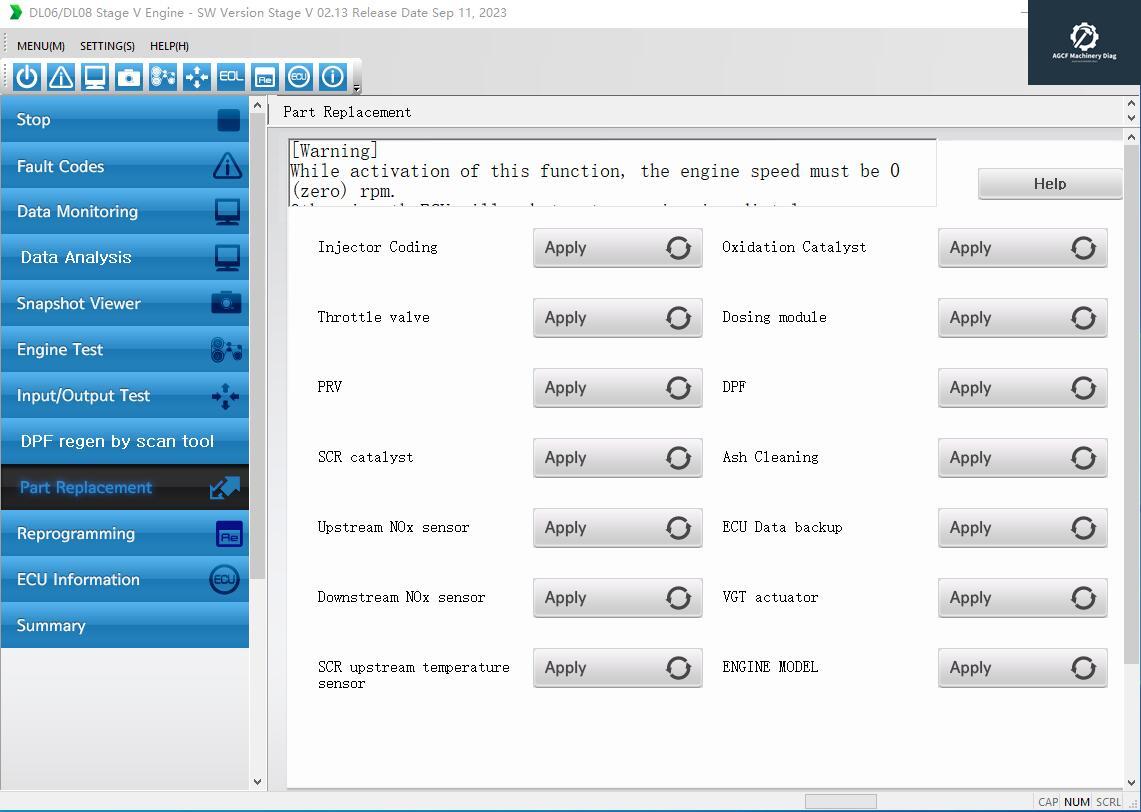This screenshot has height=812, width=1141.
Task: Click the Help button
Action: coord(1049,184)
